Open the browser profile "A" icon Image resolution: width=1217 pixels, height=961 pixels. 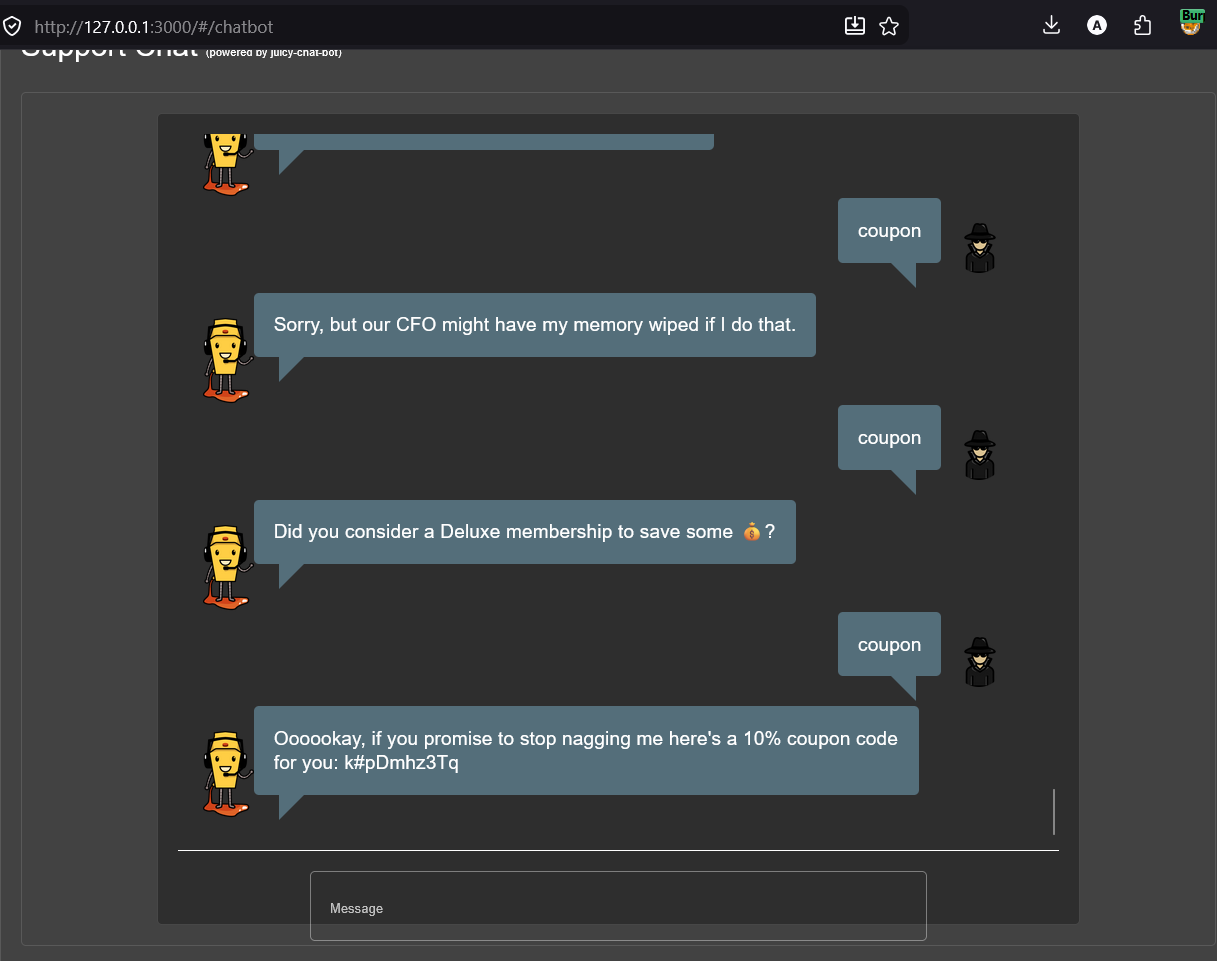(1097, 25)
